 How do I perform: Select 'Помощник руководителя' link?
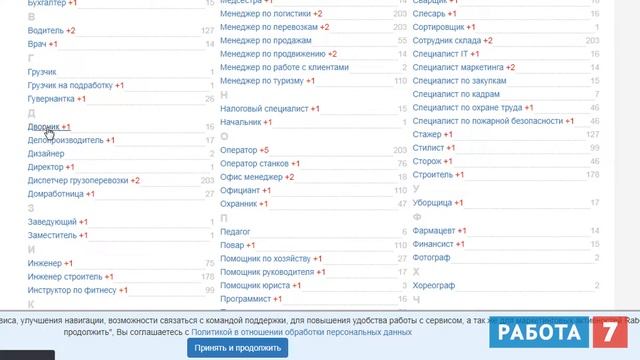point(267,272)
